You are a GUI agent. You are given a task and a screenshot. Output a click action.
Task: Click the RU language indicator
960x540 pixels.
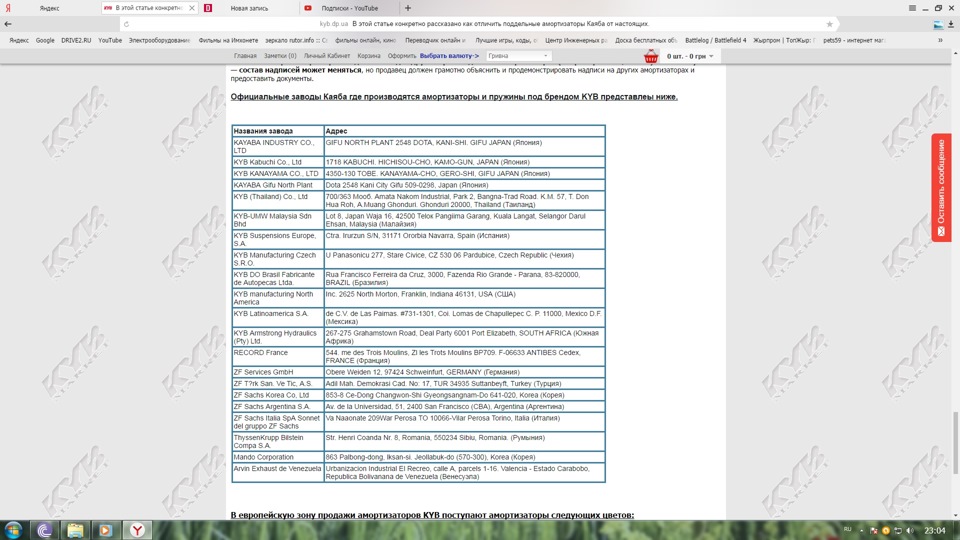(x=847, y=530)
